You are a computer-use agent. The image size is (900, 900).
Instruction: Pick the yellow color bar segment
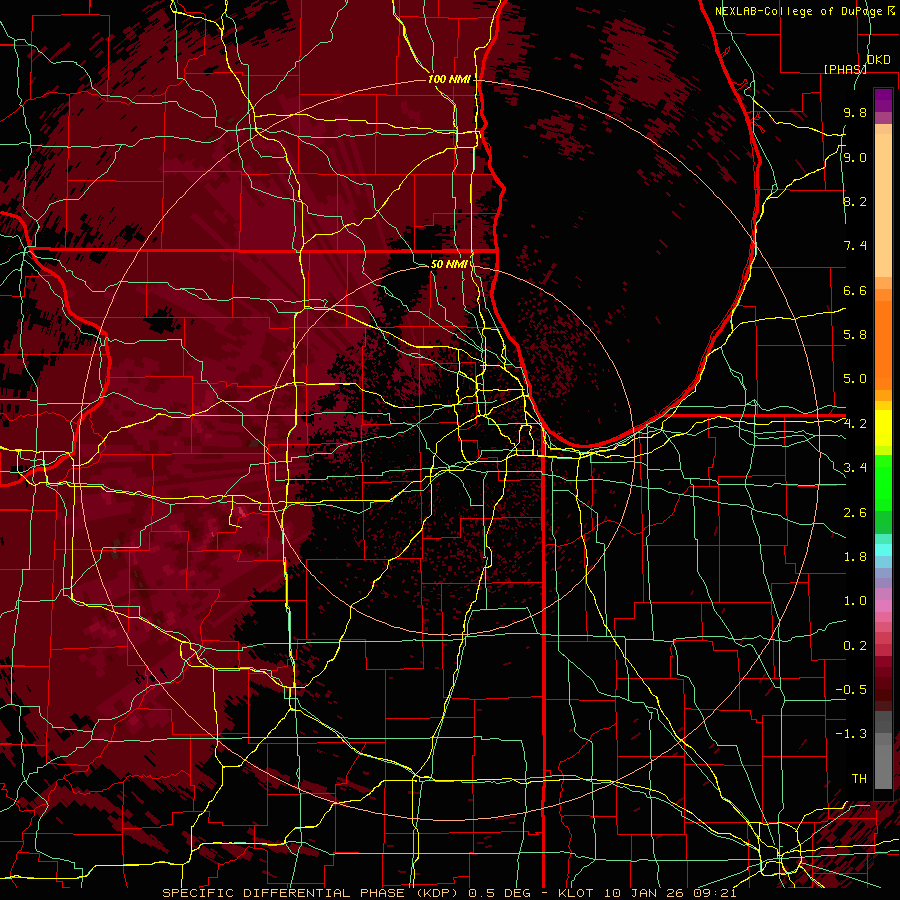[x=883, y=428]
